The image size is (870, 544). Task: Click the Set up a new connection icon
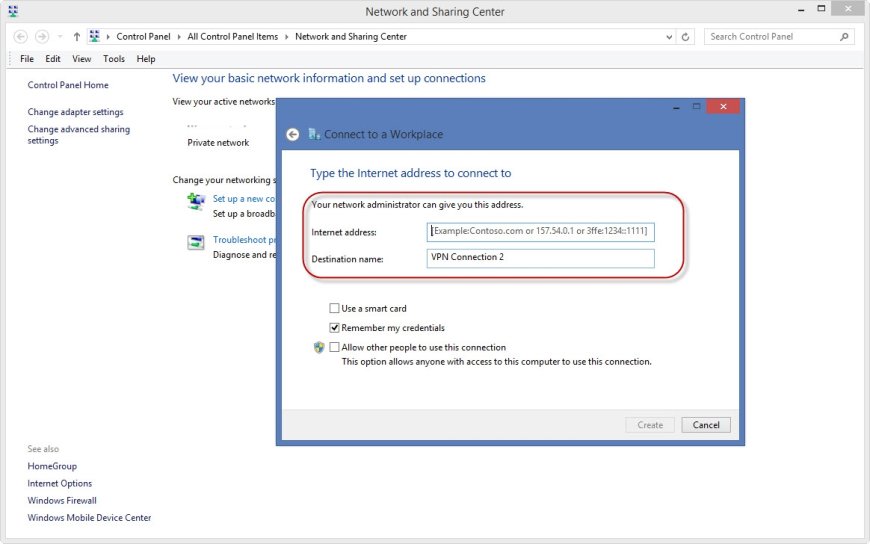click(196, 201)
